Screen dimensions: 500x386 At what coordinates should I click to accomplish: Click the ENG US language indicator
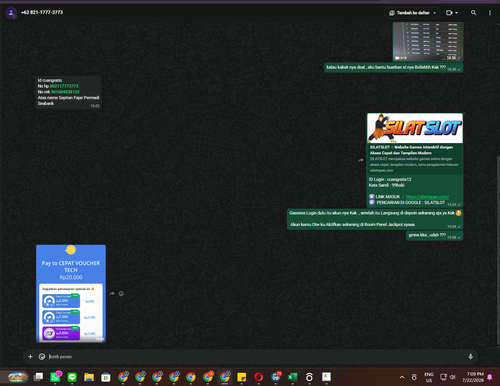[429, 377]
